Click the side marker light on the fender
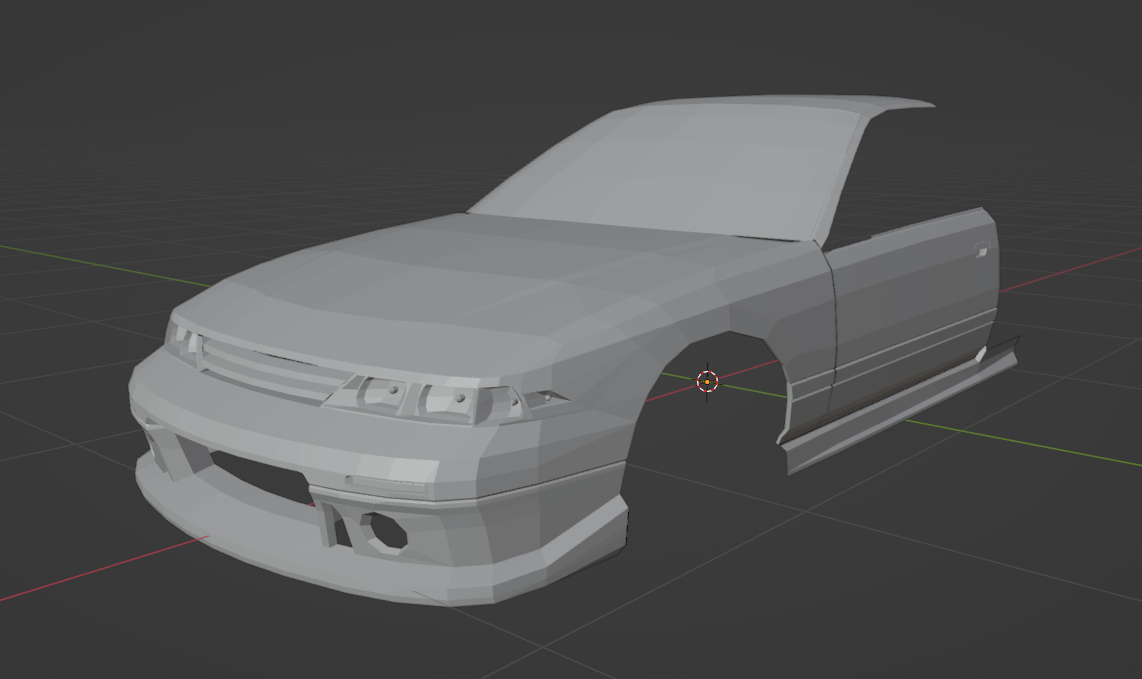Image resolution: width=1142 pixels, height=679 pixels. point(546,398)
